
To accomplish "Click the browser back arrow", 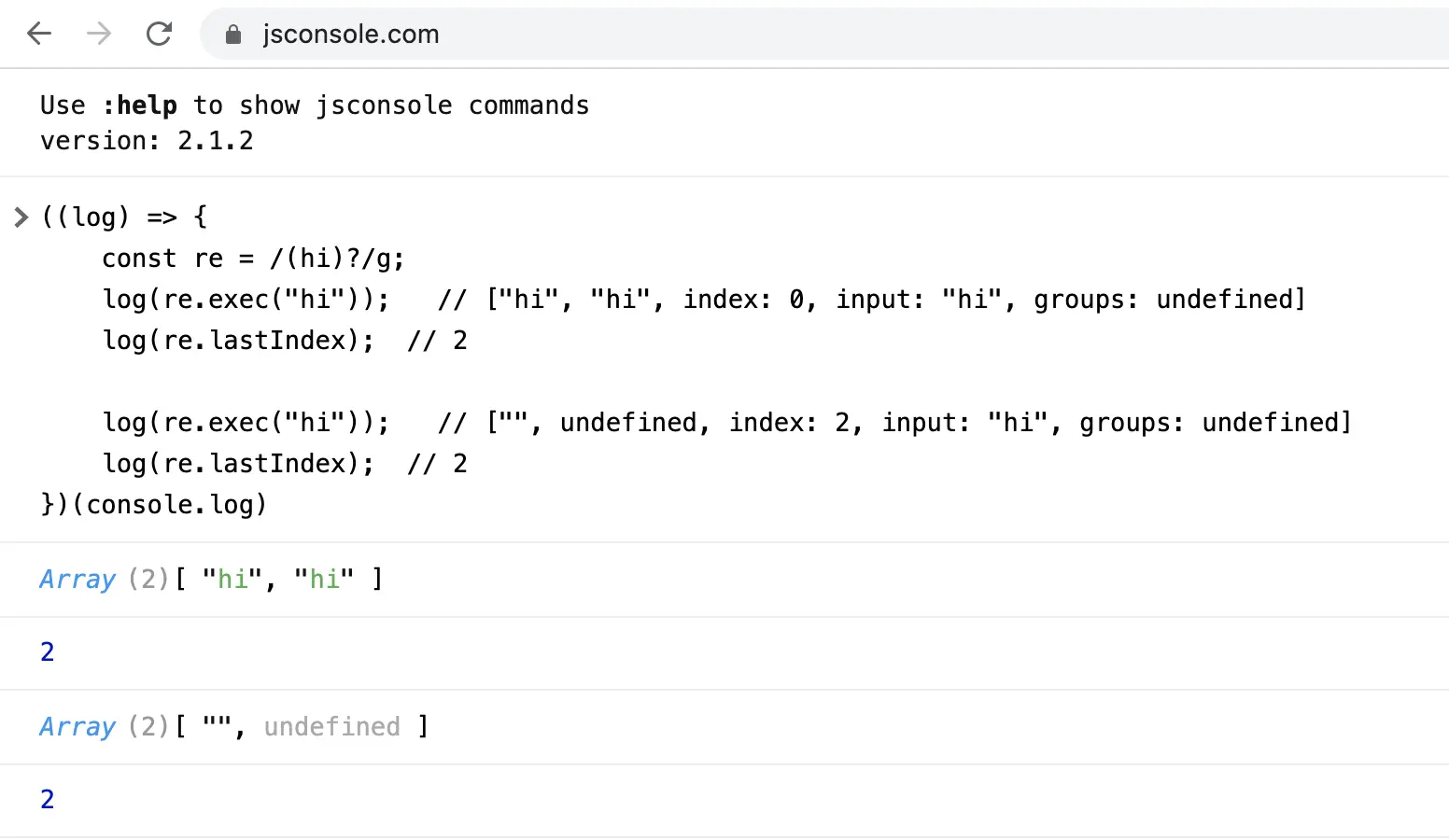I will 39,35.
